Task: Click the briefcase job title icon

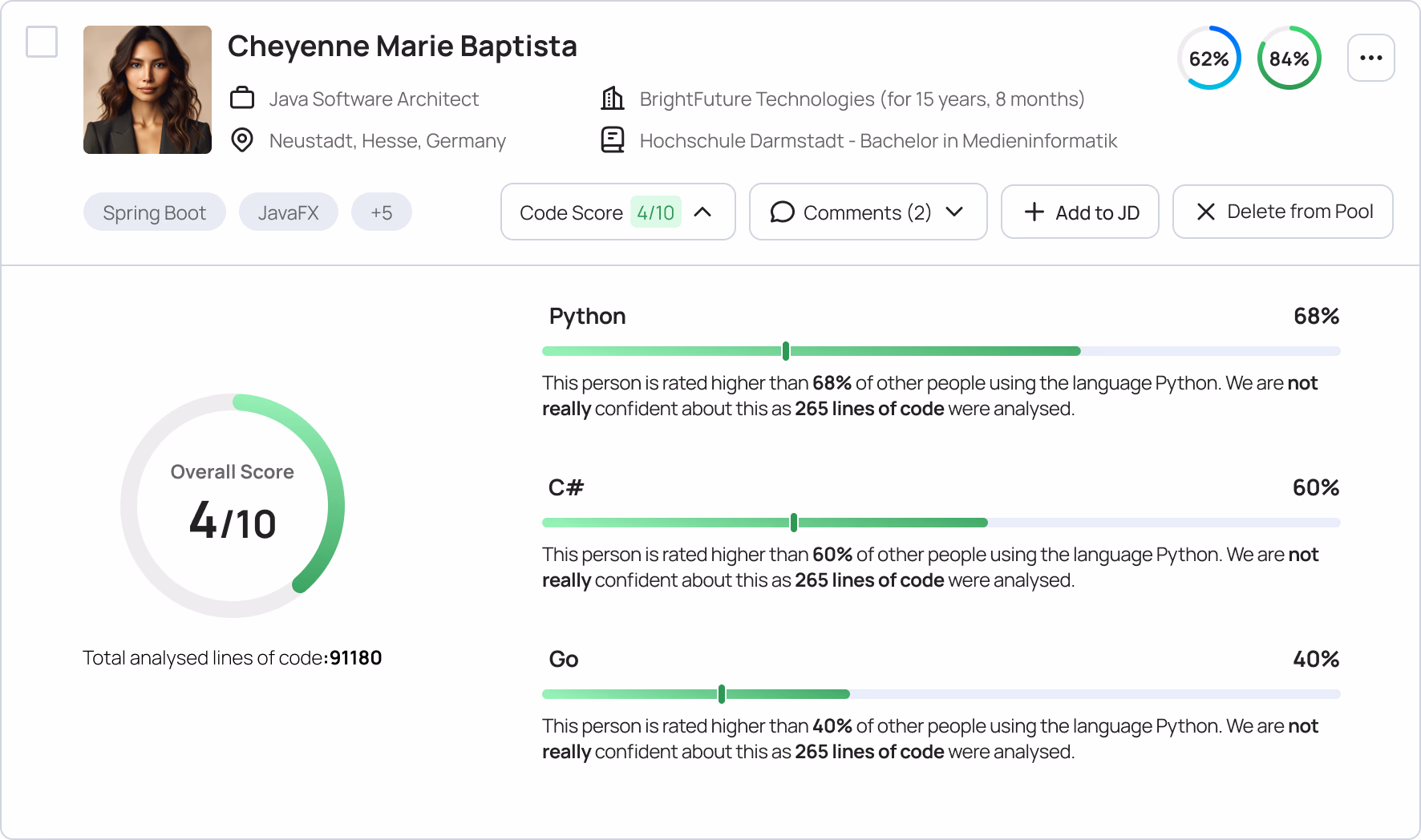Action: (x=242, y=99)
